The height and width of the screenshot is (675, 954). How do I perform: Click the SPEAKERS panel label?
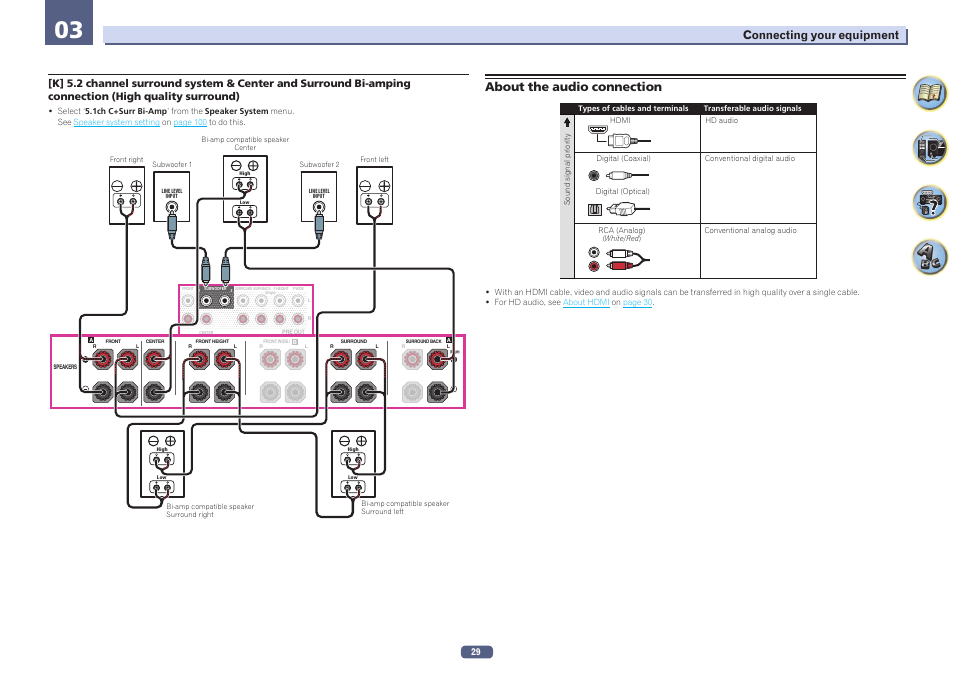pyautogui.click(x=65, y=366)
